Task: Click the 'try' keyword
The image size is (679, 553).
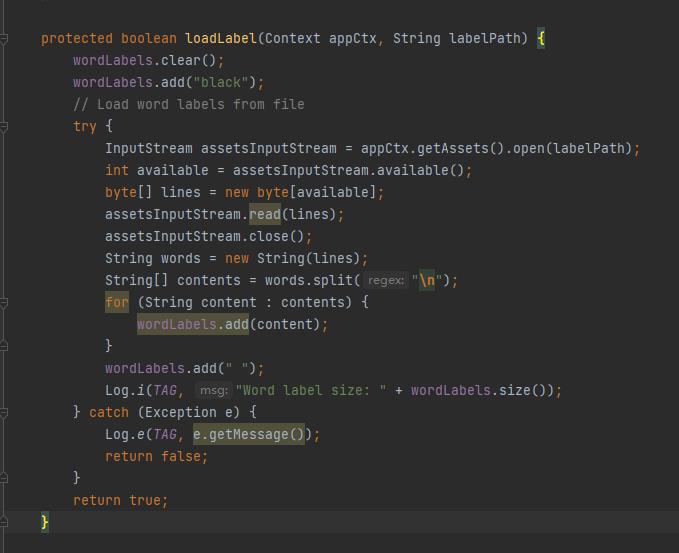Action: coord(85,126)
